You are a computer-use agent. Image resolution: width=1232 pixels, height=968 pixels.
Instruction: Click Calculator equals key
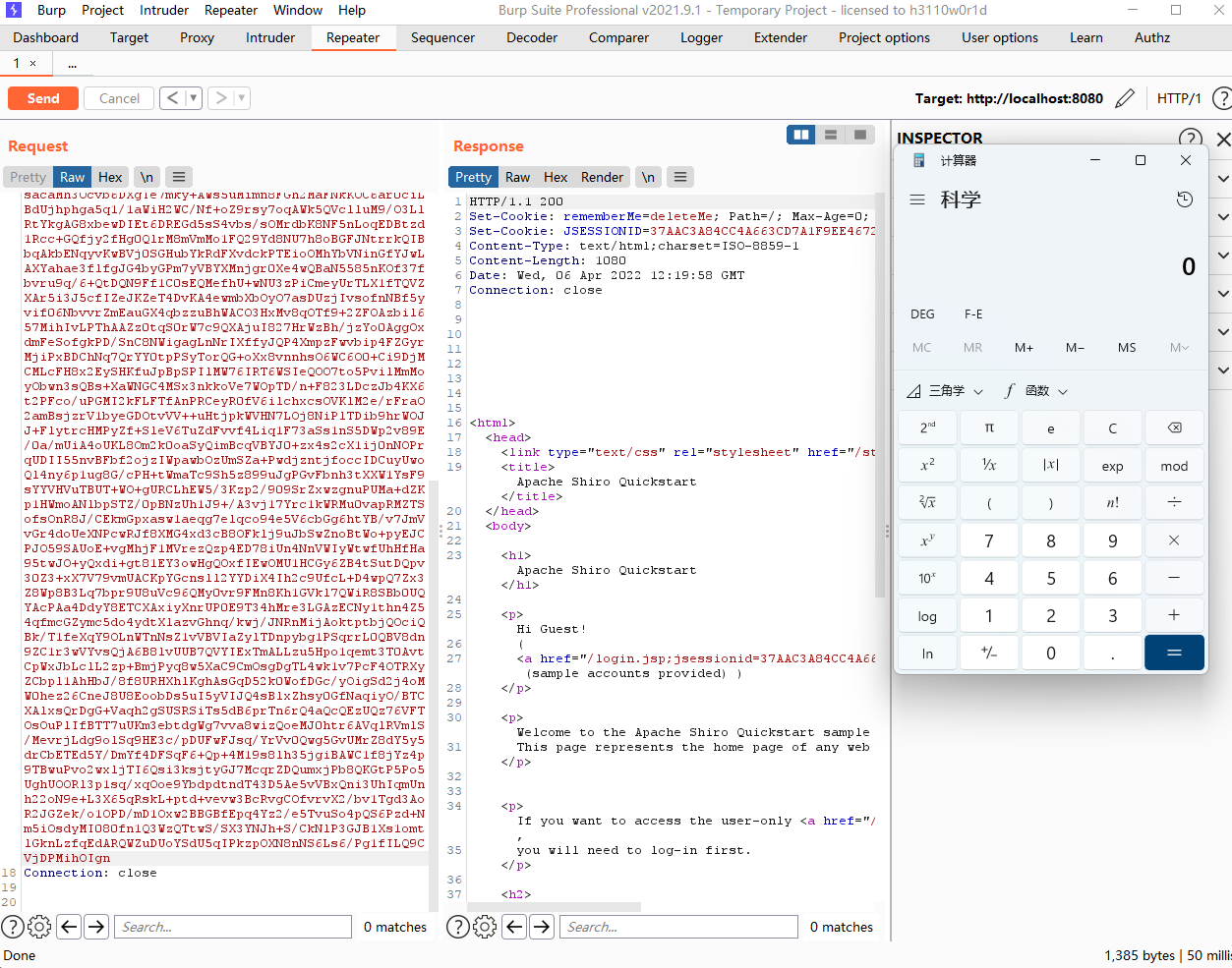point(1174,653)
